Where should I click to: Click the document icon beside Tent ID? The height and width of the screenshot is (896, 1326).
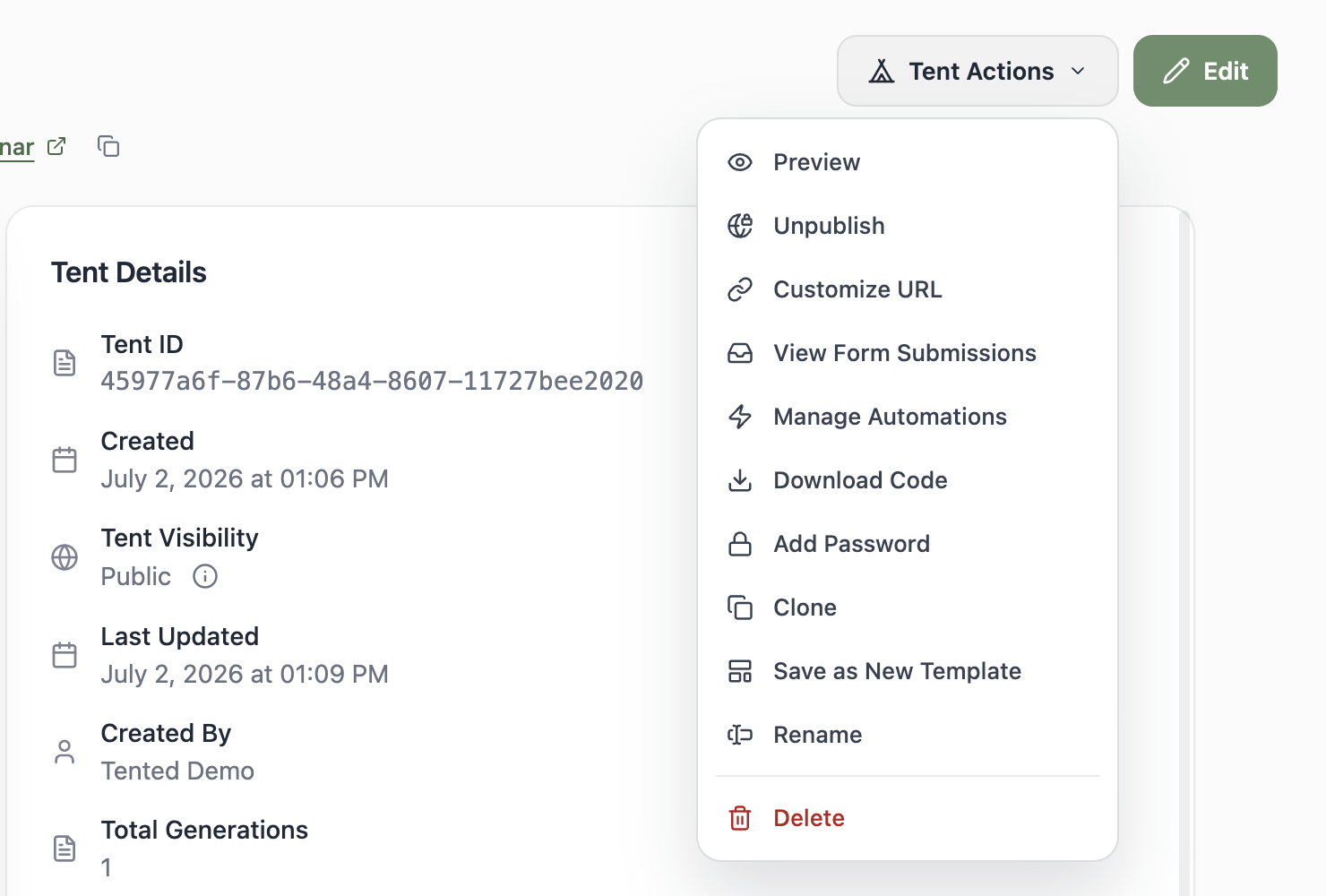[x=65, y=363]
